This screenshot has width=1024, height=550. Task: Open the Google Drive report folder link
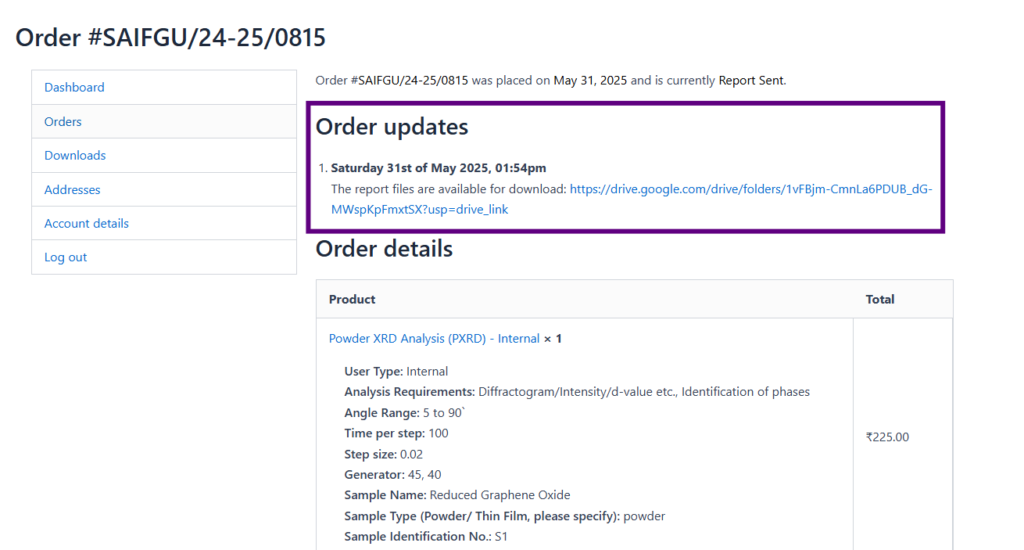click(x=631, y=199)
